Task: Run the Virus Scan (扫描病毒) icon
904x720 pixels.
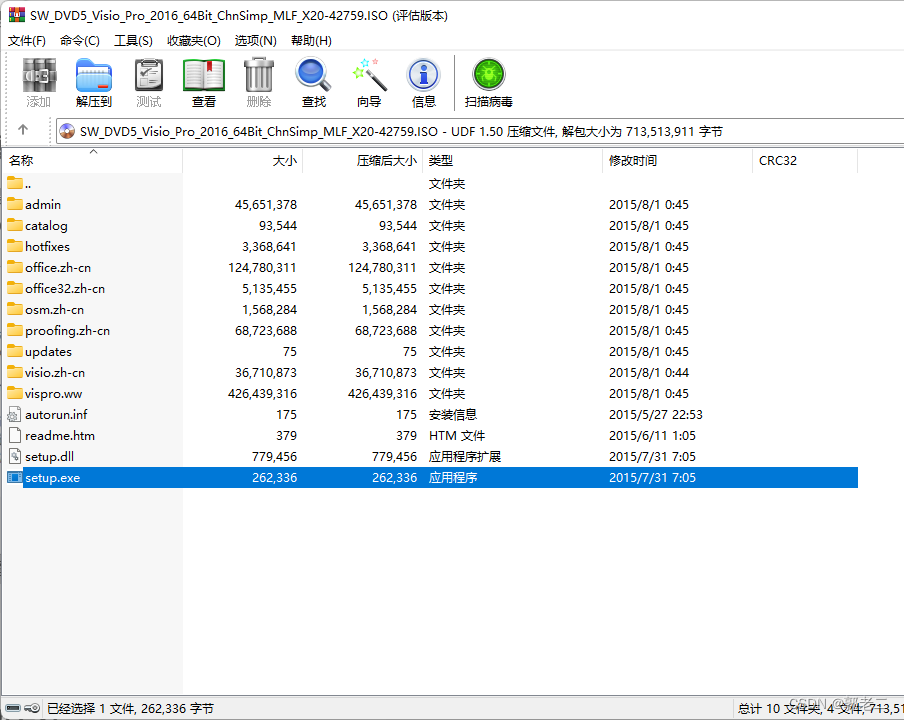Action: click(x=489, y=74)
